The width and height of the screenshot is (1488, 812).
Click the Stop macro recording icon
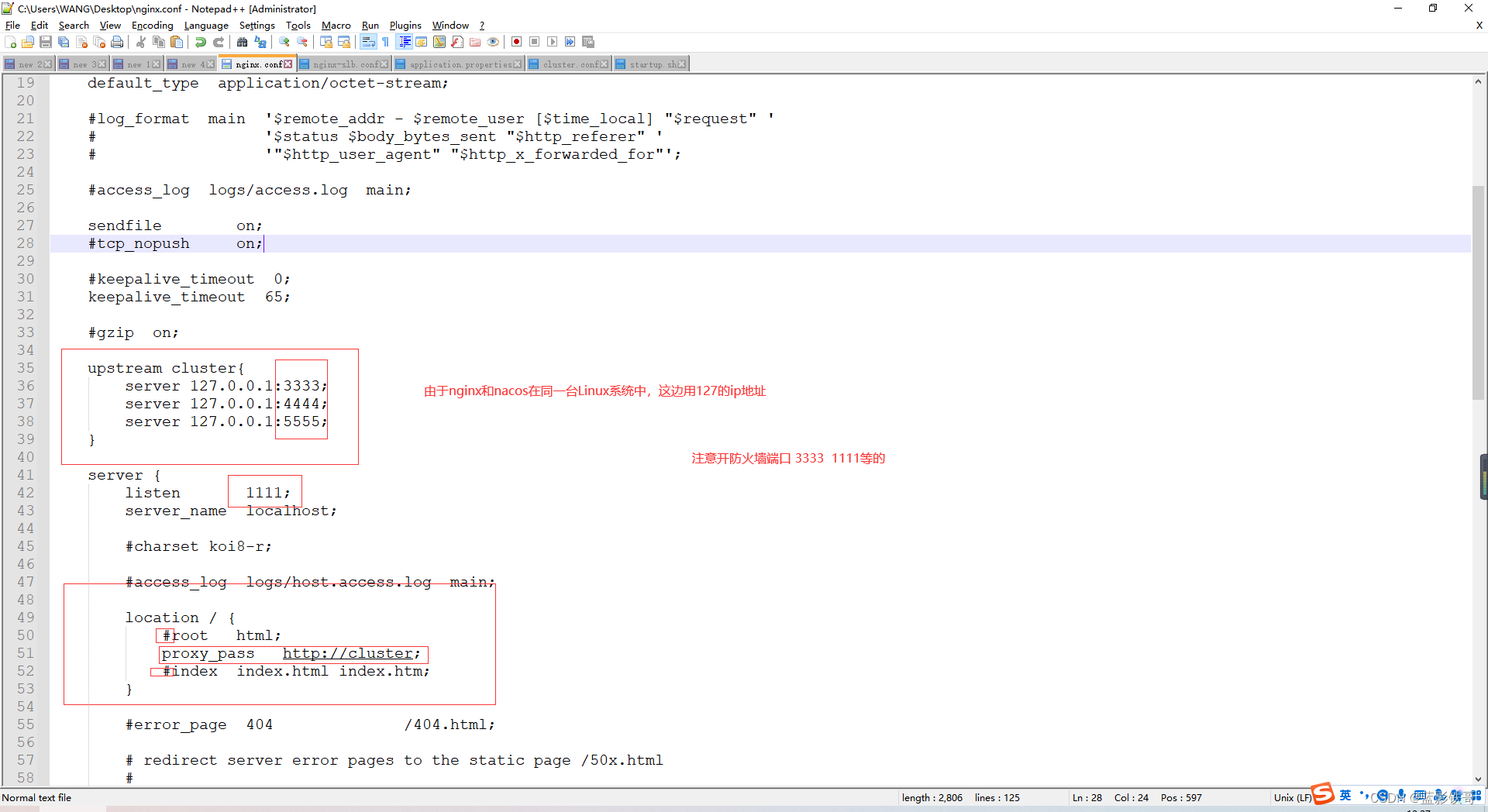535,42
